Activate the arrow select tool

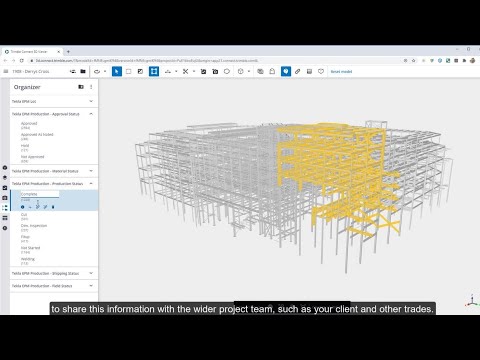[117, 71]
